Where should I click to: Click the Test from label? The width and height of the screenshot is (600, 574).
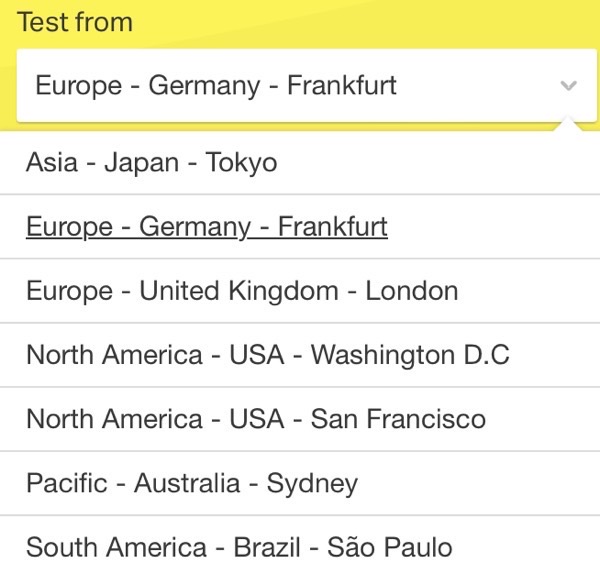[75, 23]
